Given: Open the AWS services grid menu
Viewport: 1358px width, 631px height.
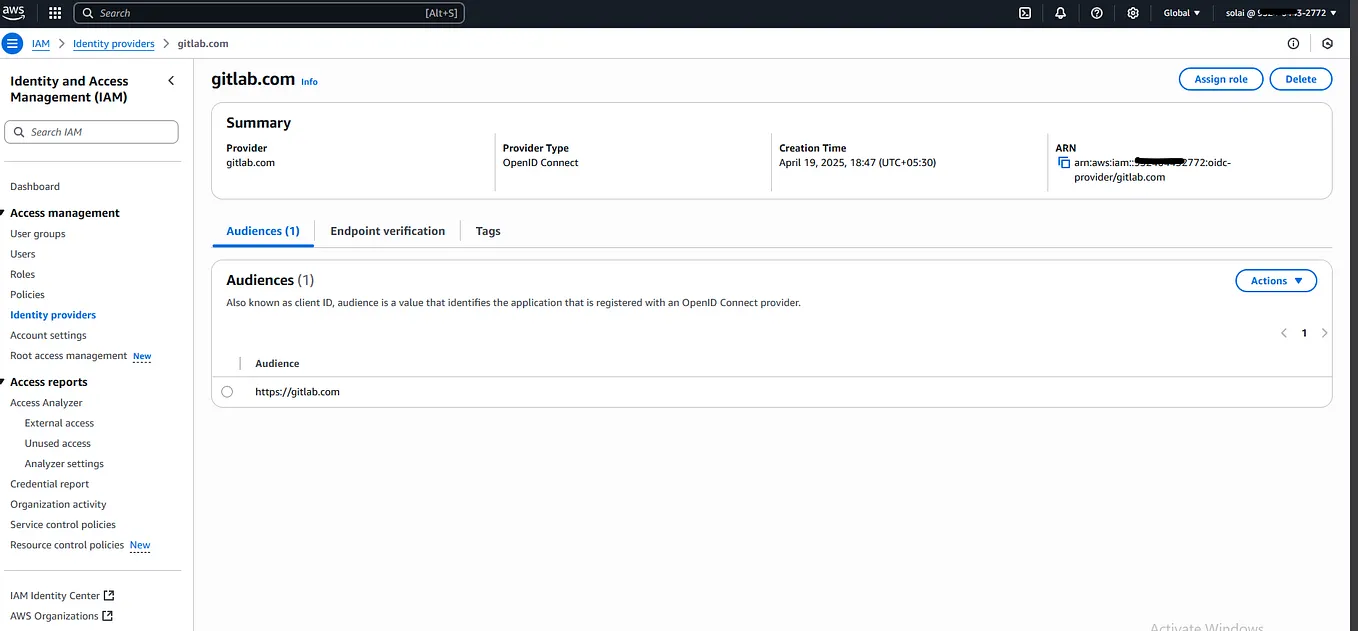Looking at the screenshot, I should [x=54, y=12].
